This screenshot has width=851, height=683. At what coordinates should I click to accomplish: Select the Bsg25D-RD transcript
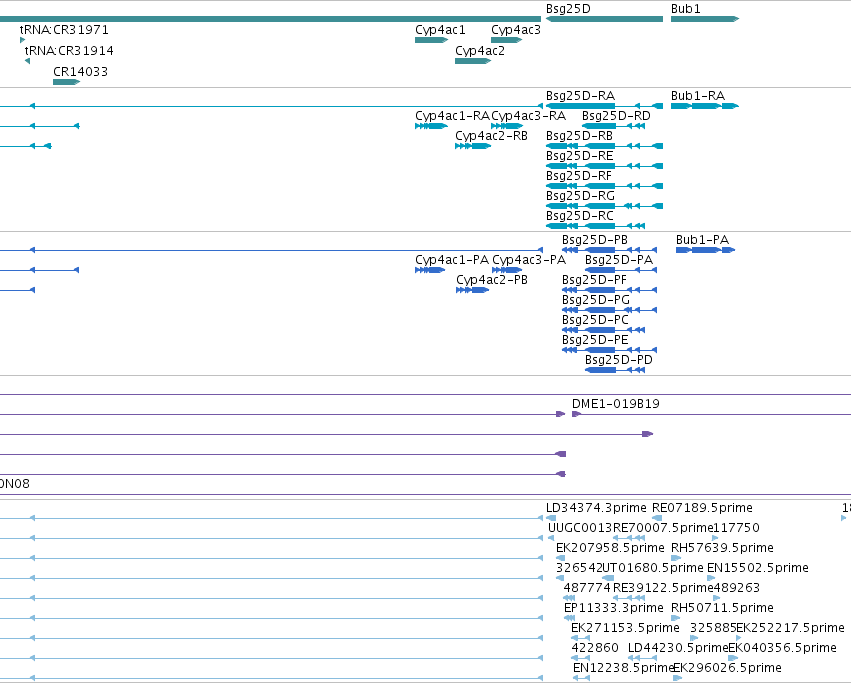(x=613, y=126)
